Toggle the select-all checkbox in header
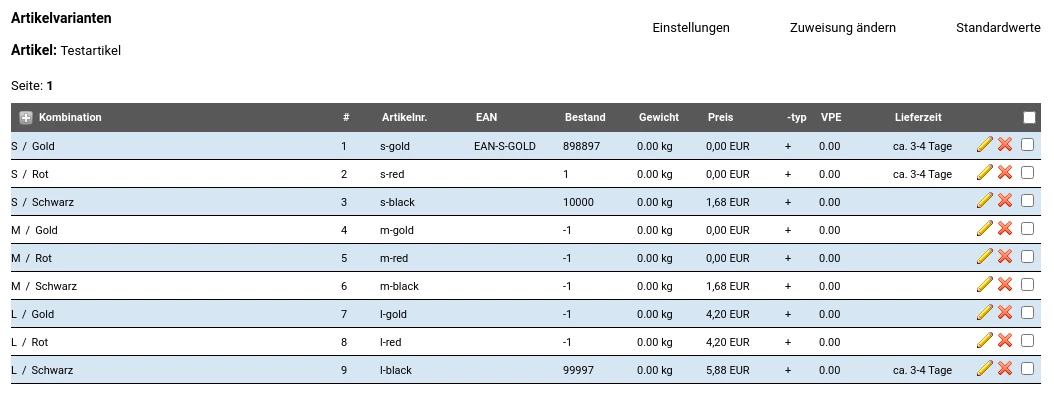Image resolution: width=1054 pixels, height=393 pixels. (1029, 118)
